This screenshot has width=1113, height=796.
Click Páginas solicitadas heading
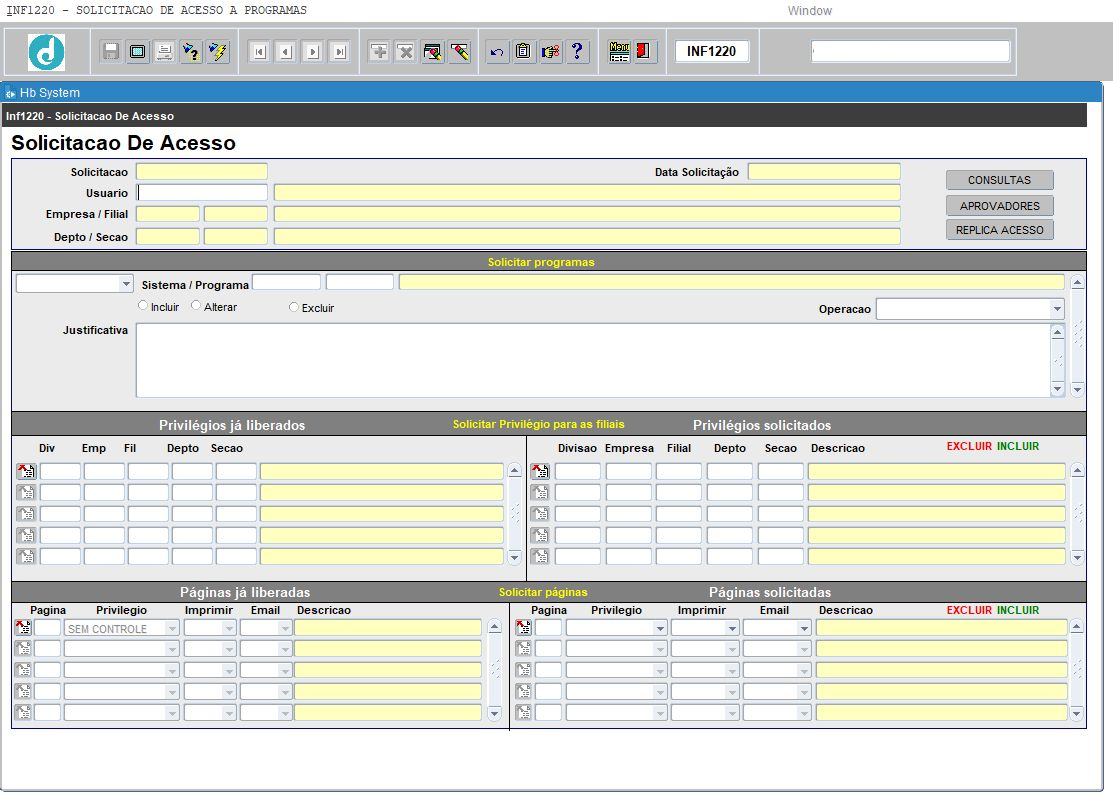[770, 592]
